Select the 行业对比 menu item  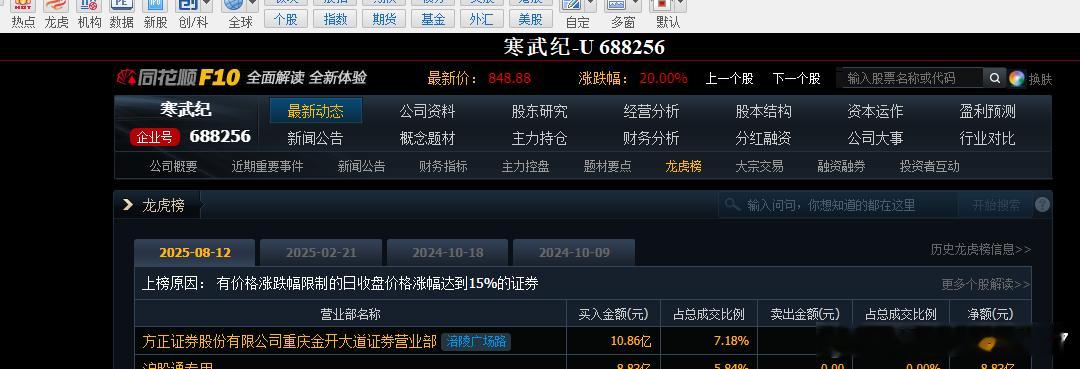point(987,138)
